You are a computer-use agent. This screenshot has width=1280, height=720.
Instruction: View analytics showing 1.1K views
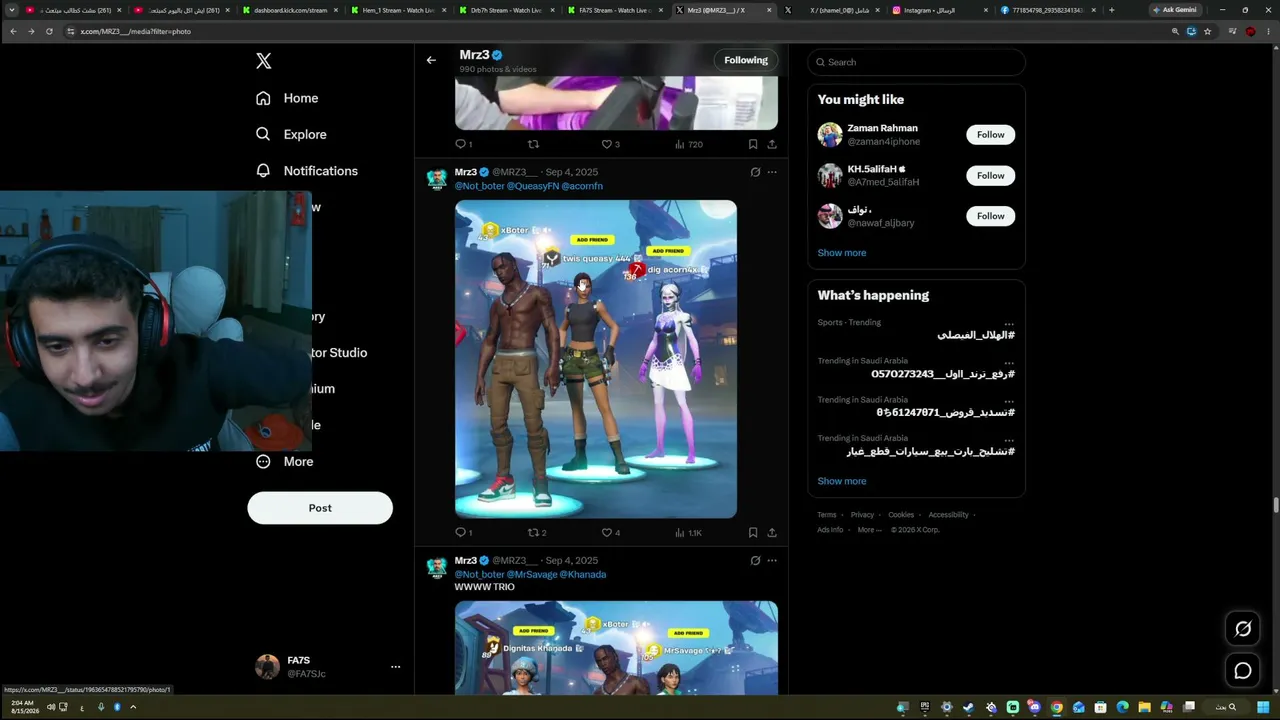click(x=688, y=533)
